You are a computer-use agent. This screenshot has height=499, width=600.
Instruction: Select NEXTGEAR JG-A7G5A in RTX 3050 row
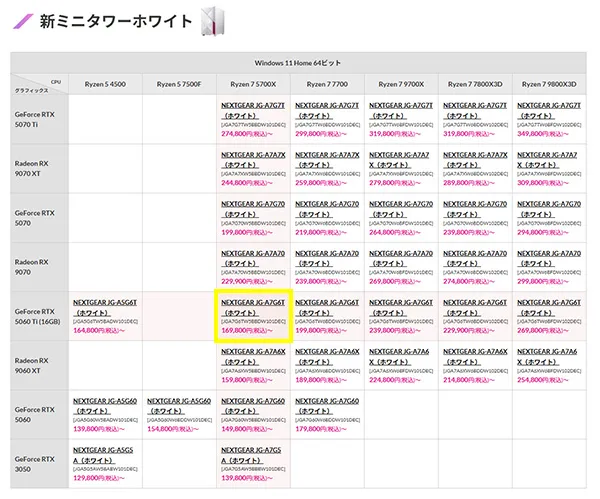click(252, 454)
